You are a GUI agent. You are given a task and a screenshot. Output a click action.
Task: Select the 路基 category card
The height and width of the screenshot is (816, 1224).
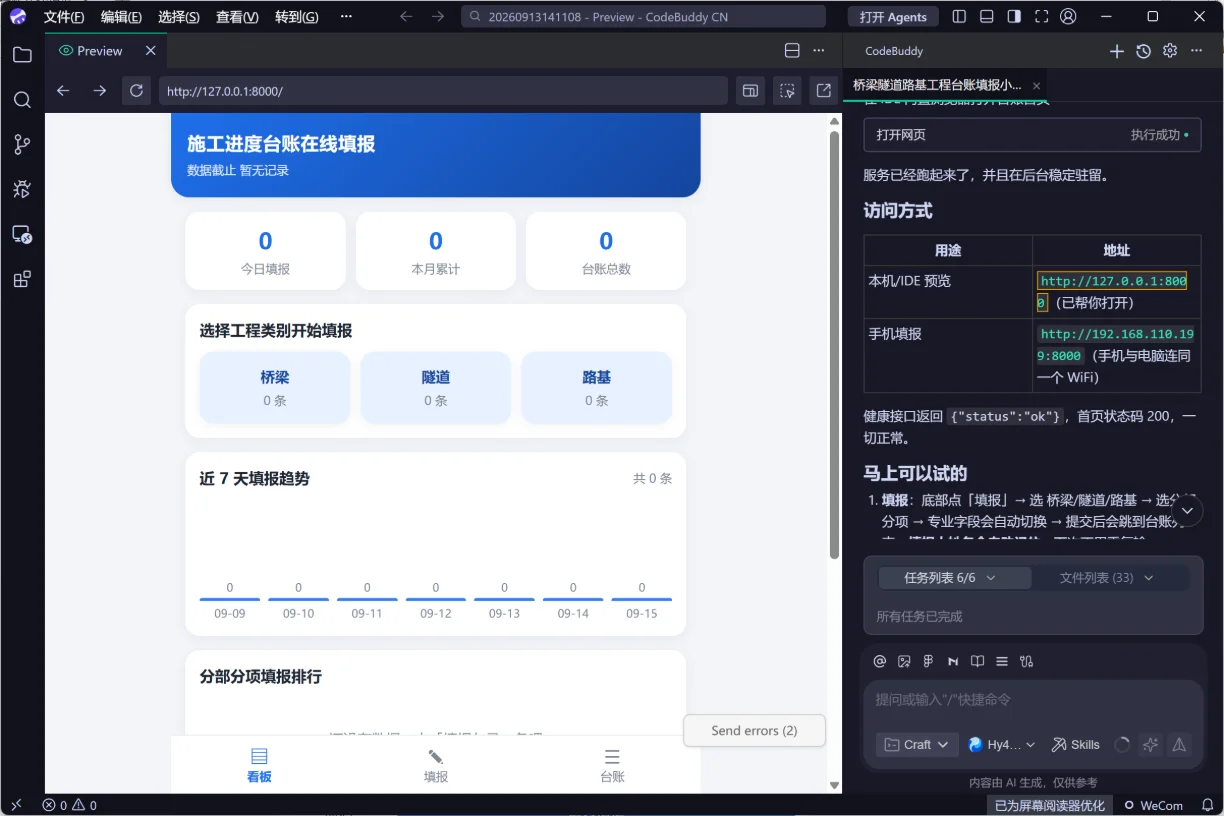pyautogui.click(x=597, y=388)
